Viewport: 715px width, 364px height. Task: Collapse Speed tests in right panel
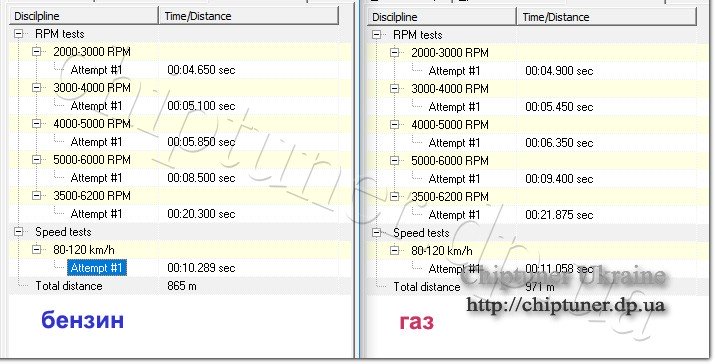coord(377,233)
